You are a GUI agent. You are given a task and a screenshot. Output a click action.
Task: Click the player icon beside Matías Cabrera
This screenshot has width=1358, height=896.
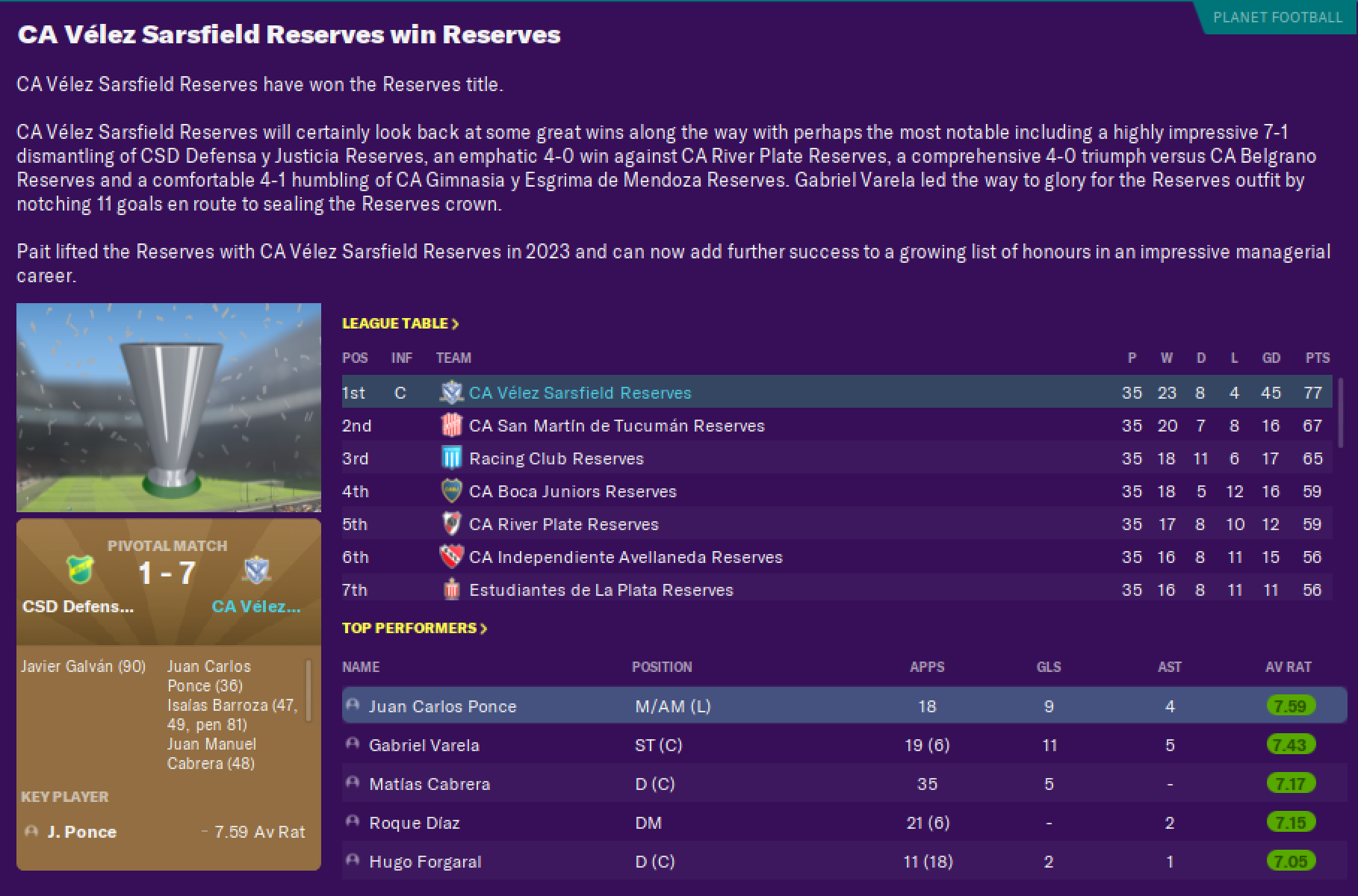click(353, 783)
